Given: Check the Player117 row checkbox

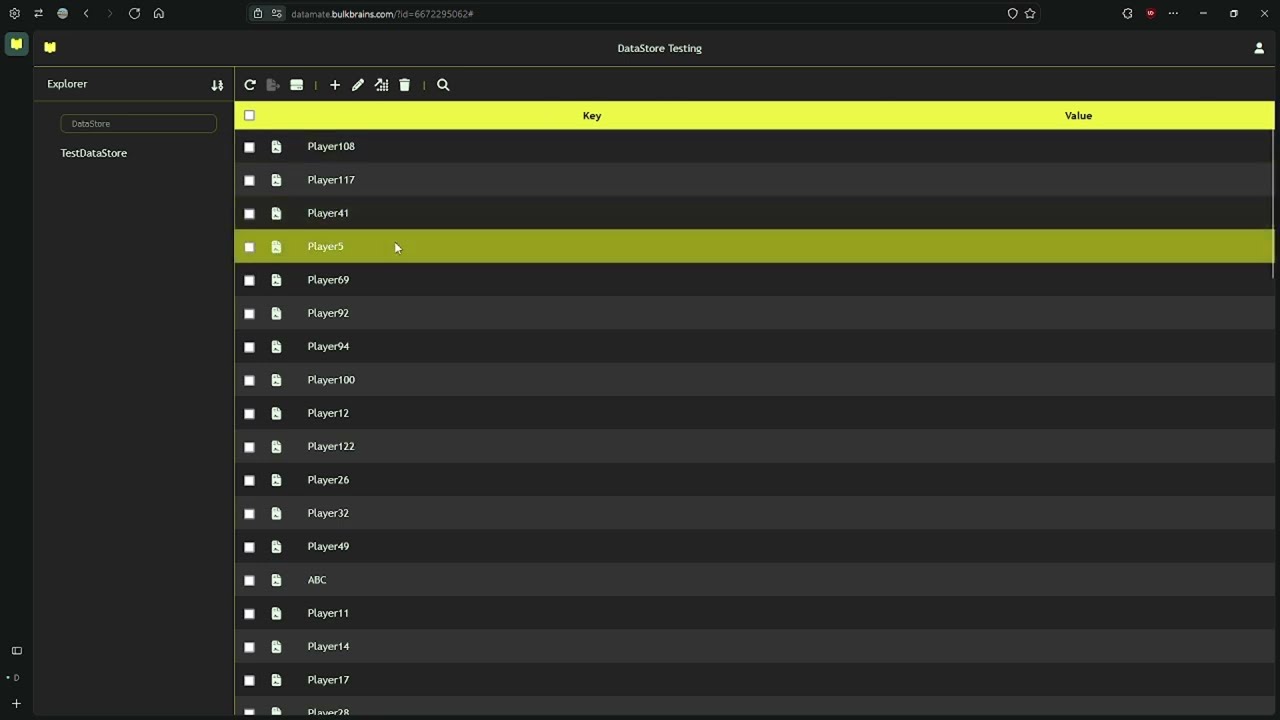Looking at the screenshot, I should tap(249, 180).
